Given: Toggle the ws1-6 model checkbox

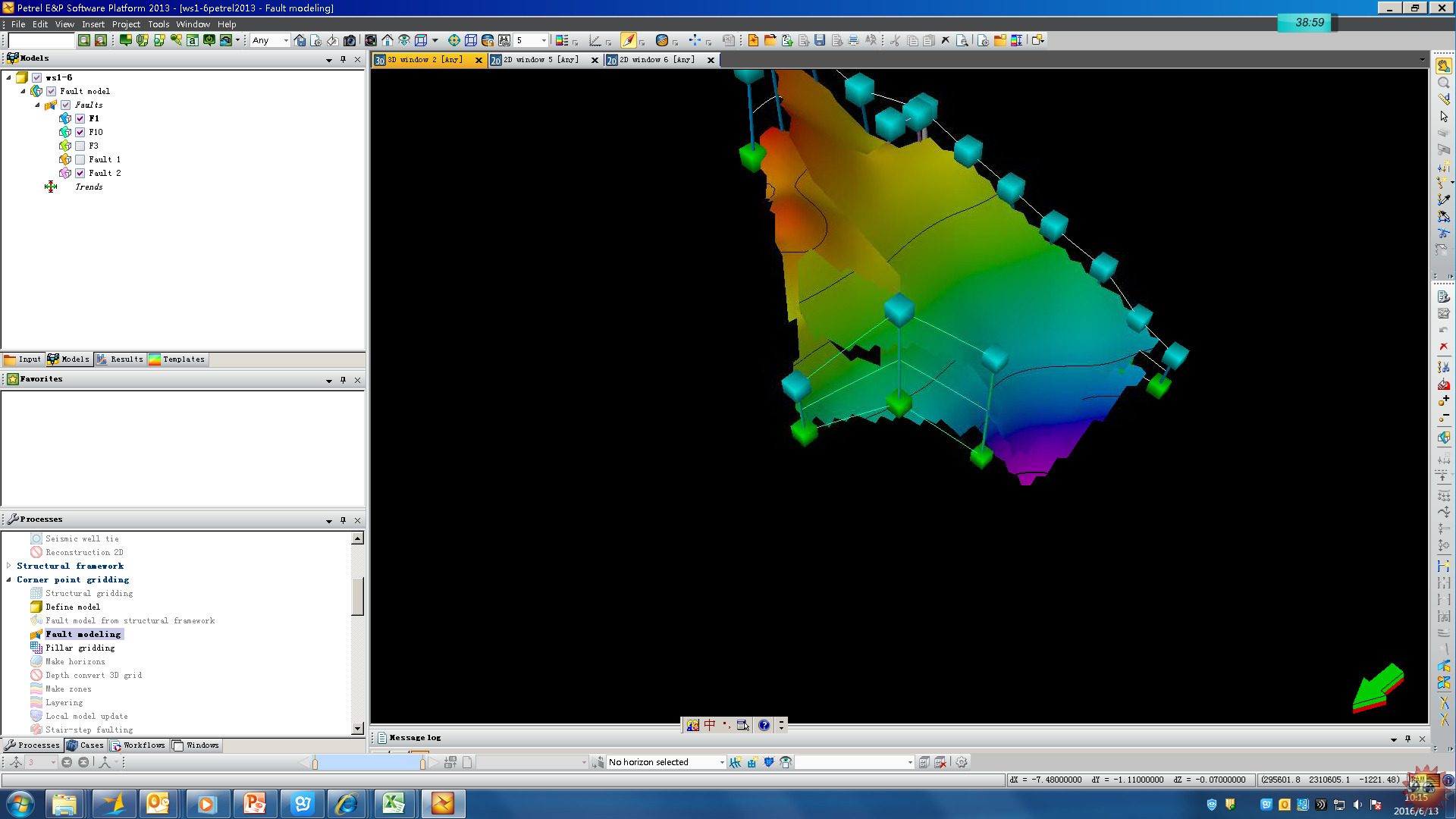Looking at the screenshot, I should tap(36, 77).
